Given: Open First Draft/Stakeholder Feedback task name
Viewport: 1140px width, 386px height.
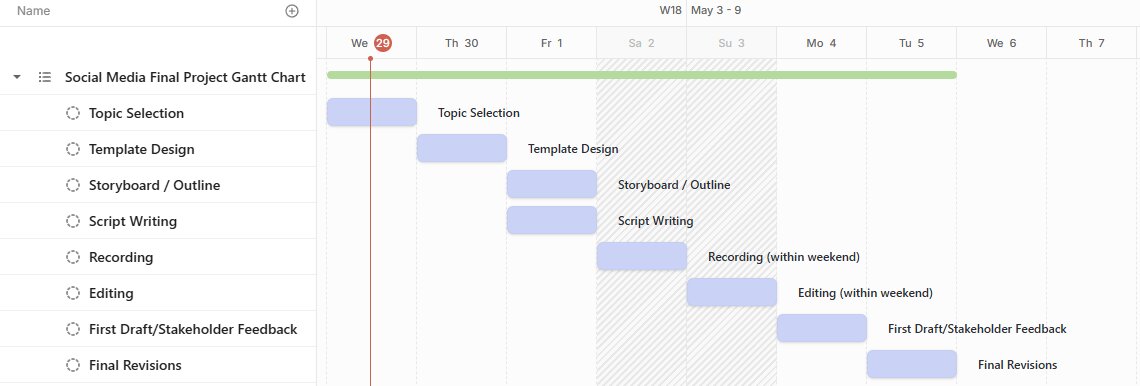Looking at the screenshot, I should pyautogui.click(x=193, y=329).
